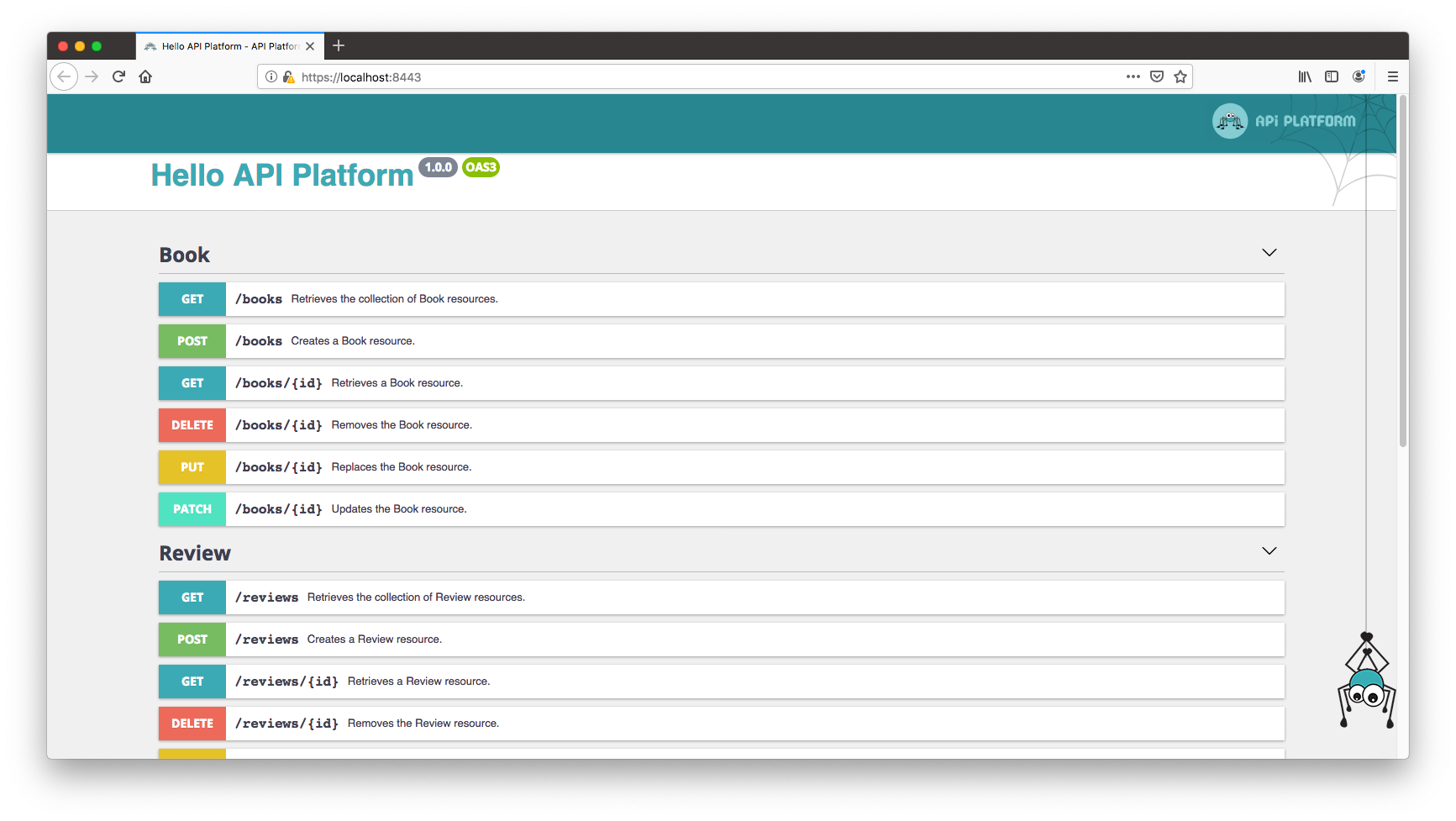The height and width of the screenshot is (821, 1456).
Task: Collapse the Book section chevron
Action: click(x=1269, y=253)
